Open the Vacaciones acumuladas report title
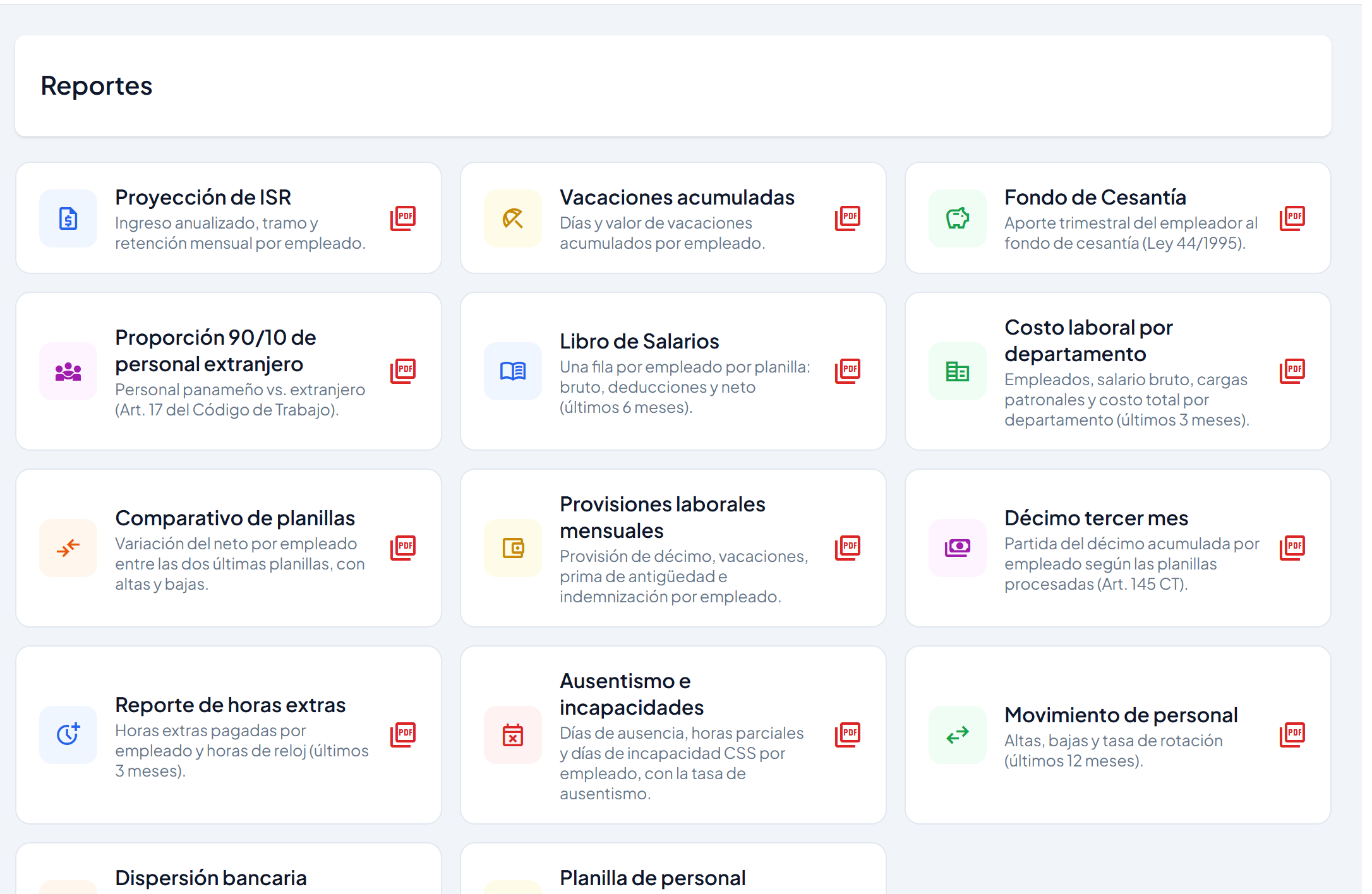Viewport: 1372px width, 894px height. pyautogui.click(x=677, y=198)
